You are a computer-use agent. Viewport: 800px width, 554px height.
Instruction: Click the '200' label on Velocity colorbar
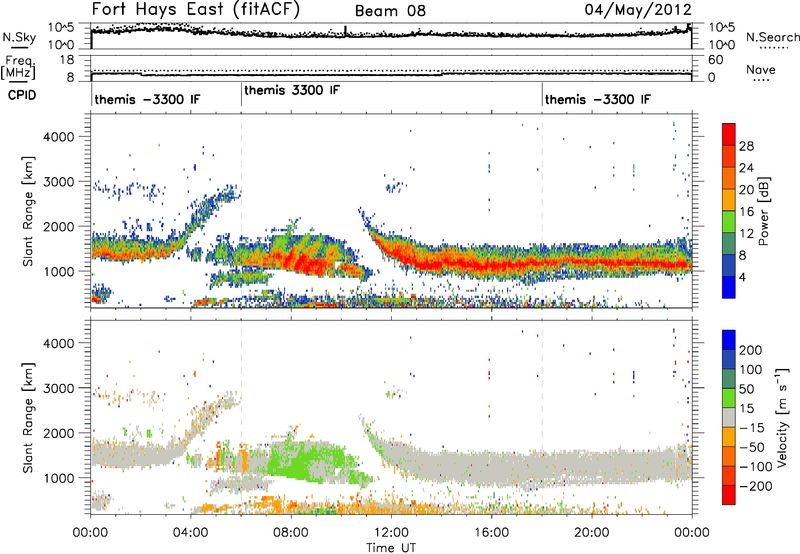tap(751, 350)
